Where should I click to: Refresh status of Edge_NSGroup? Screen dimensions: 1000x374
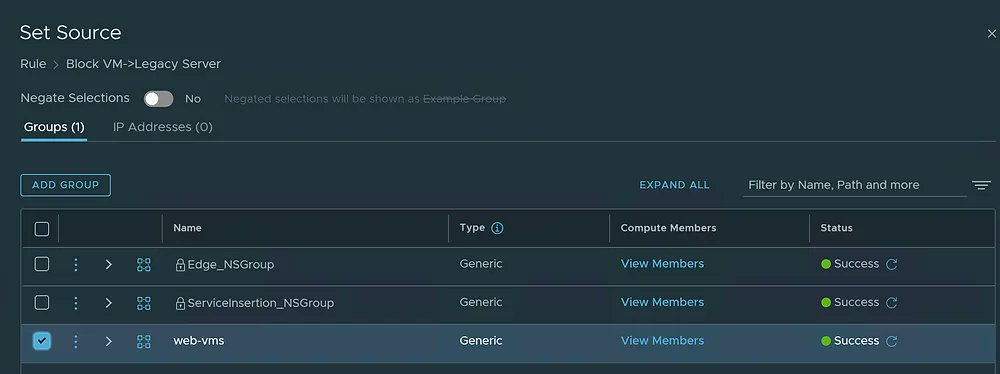pyautogui.click(x=892, y=264)
